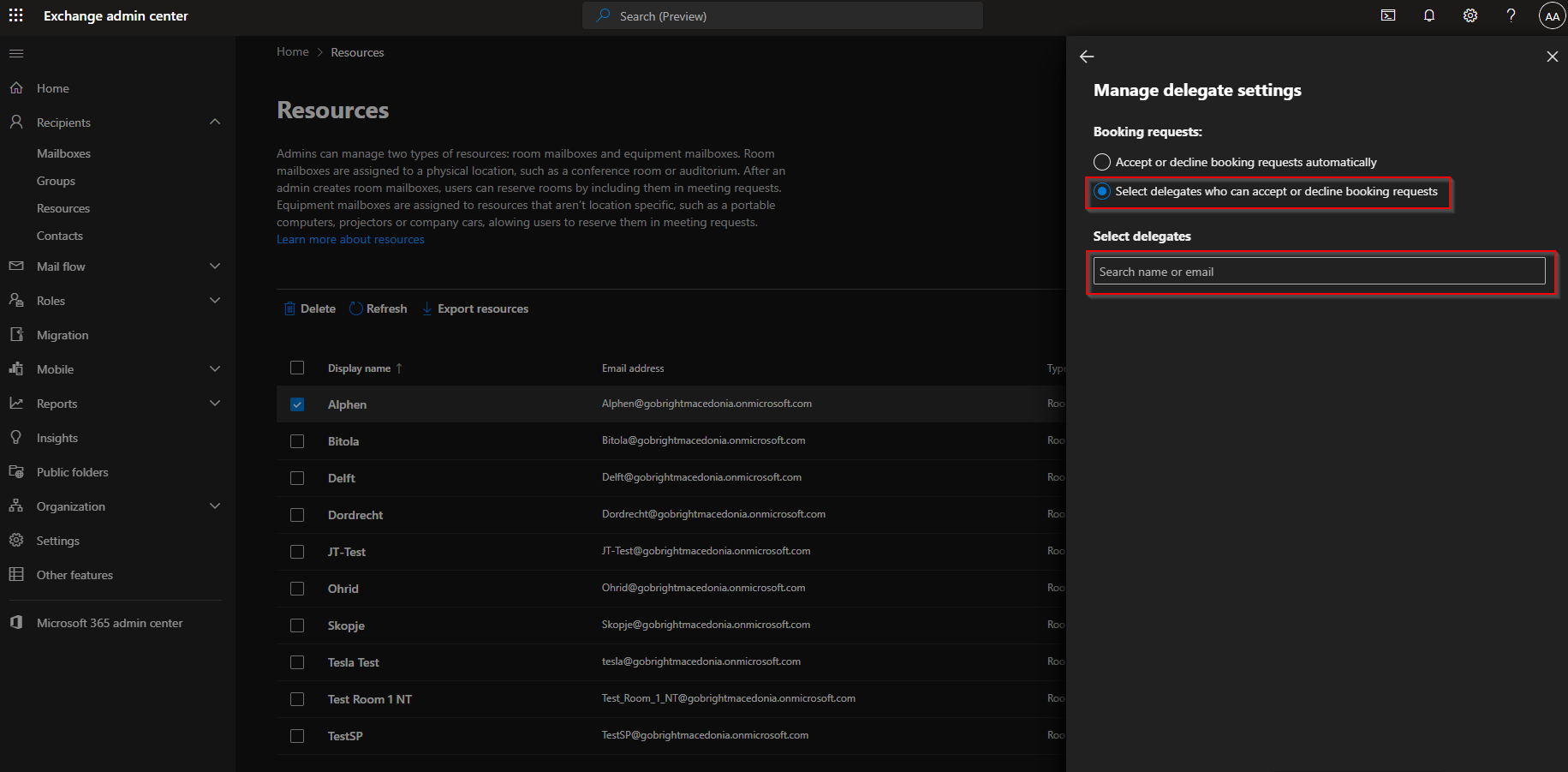
Task: Click the Insights lightbulb icon
Action: (16, 438)
